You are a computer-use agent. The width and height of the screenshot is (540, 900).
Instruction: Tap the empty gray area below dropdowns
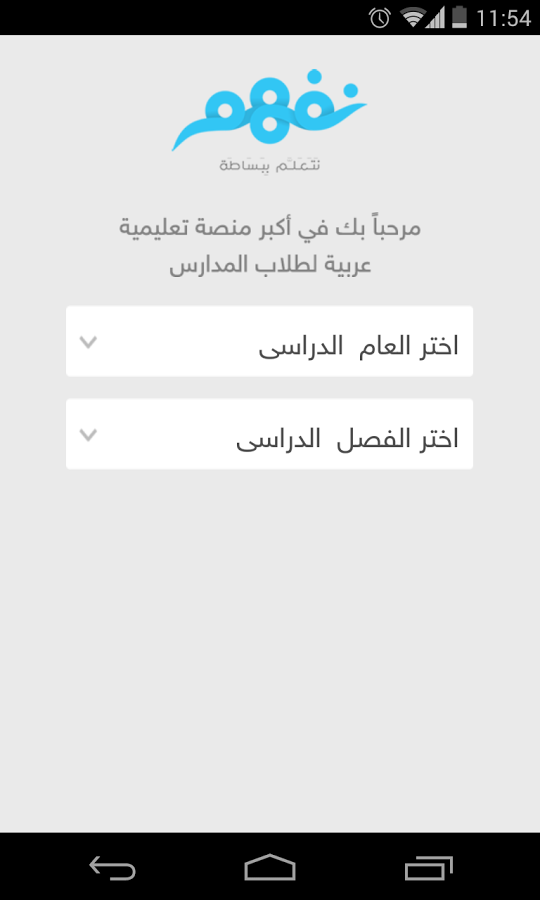click(270, 649)
